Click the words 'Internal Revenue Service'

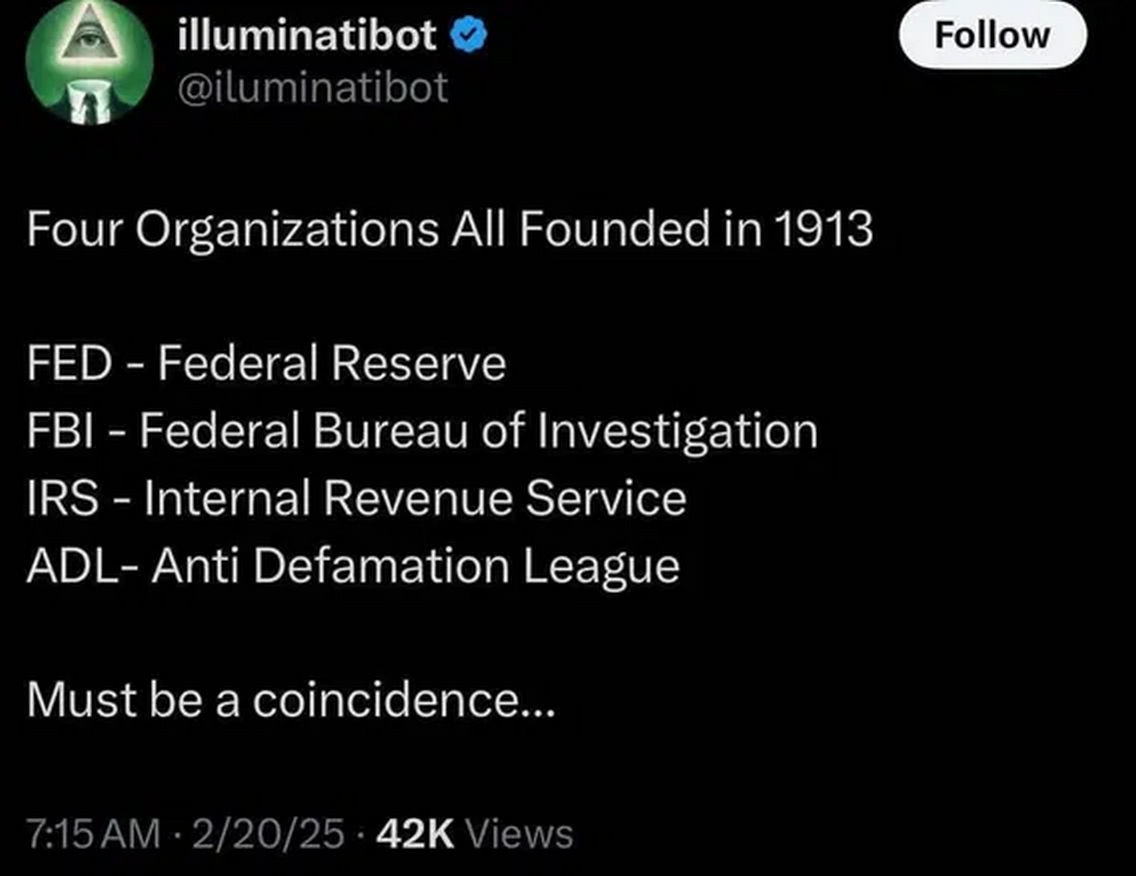pos(415,499)
